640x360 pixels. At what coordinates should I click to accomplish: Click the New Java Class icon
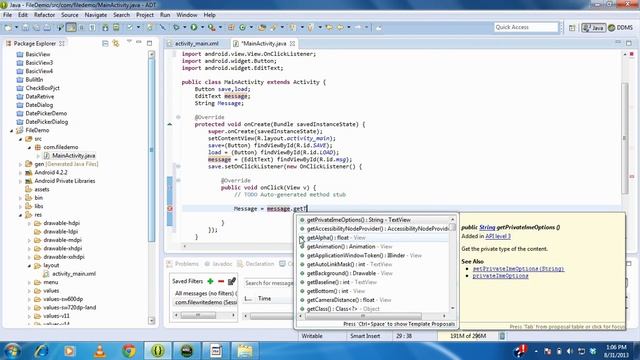242,27
